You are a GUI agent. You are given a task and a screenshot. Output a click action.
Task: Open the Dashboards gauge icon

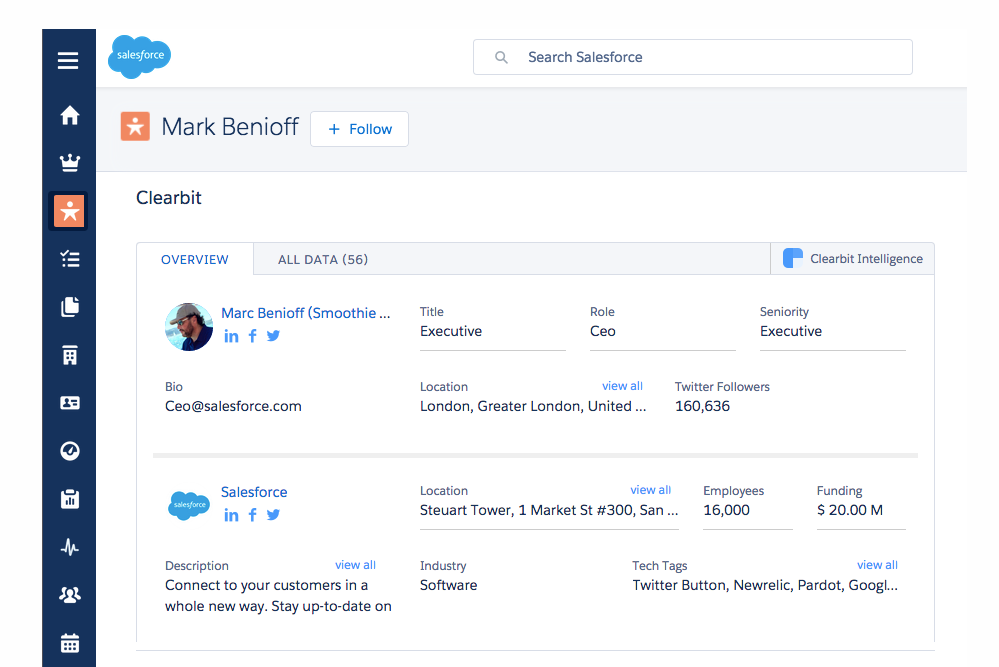coord(69,451)
